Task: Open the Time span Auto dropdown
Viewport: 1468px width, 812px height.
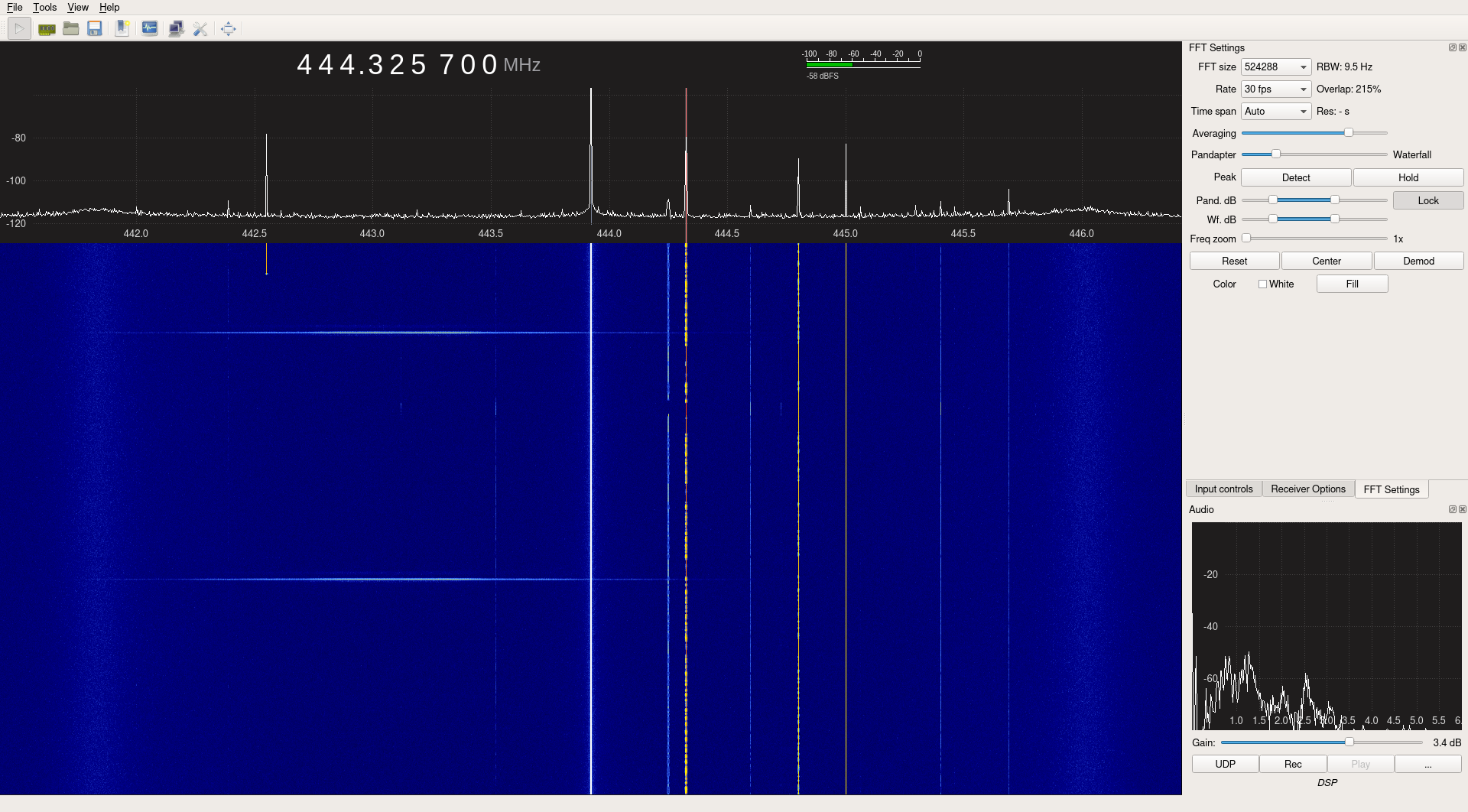Action: [1276, 112]
